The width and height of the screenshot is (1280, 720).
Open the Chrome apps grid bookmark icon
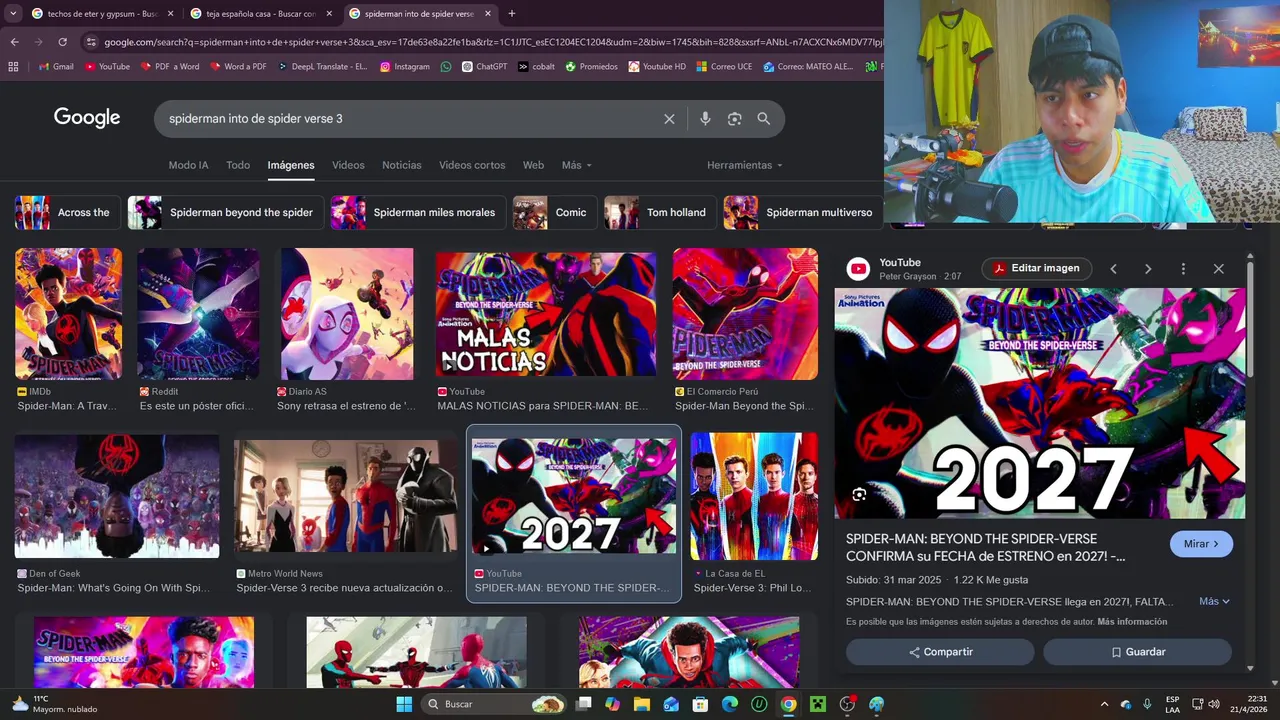click(x=13, y=67)
